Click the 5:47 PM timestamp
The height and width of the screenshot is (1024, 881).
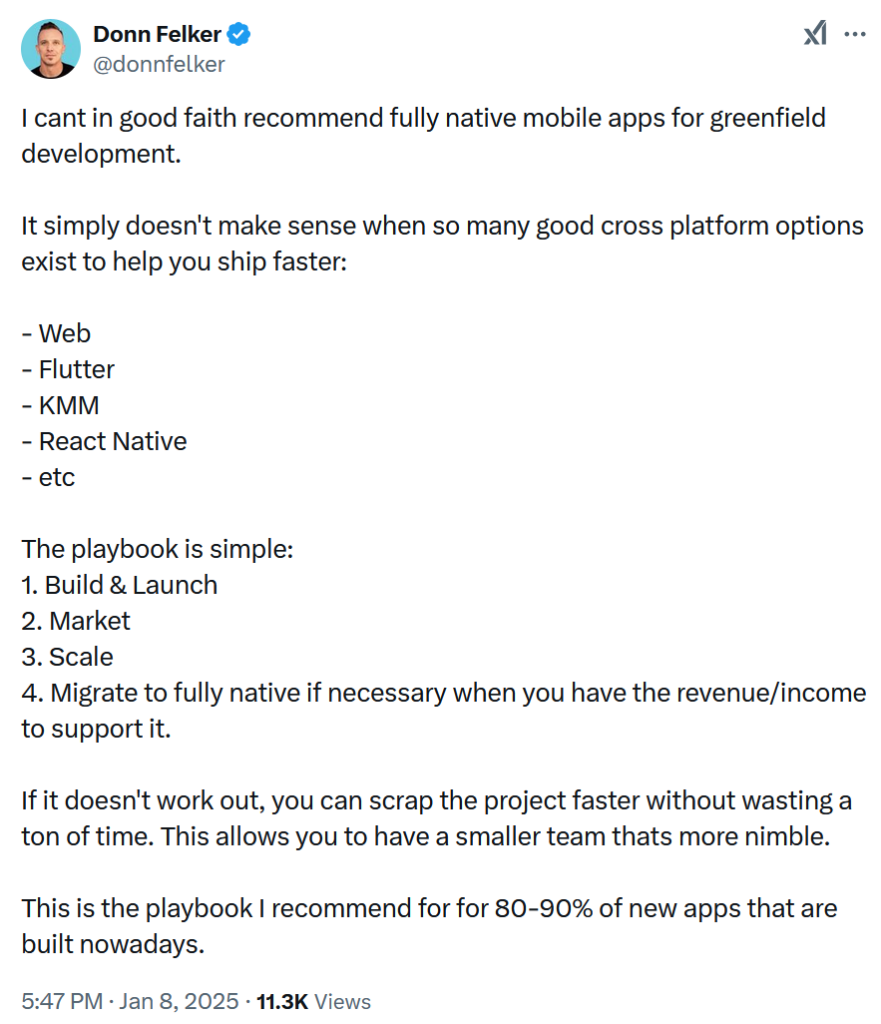[x=62, y=1001]
